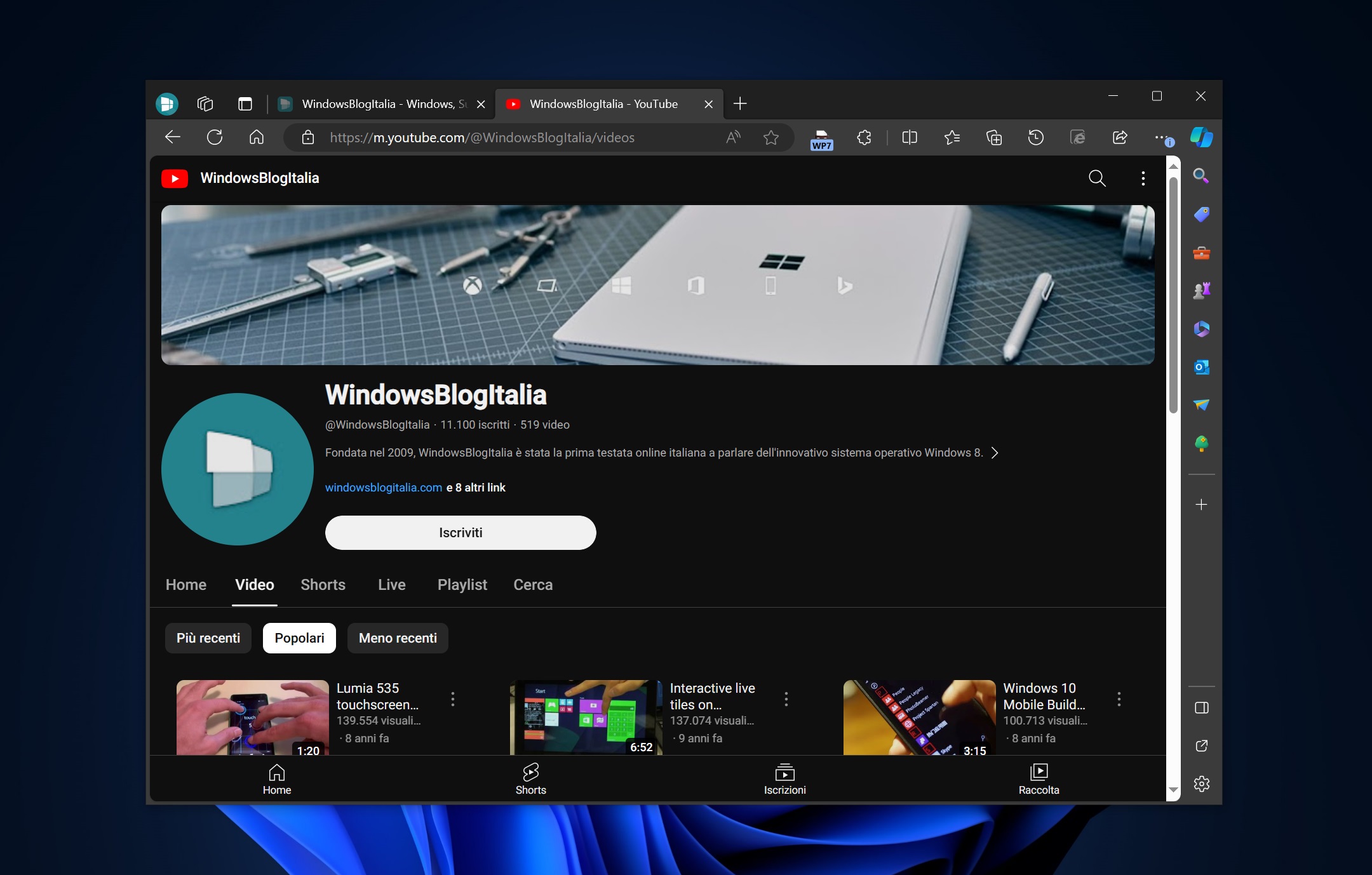Sort videos by Popolari
Image resolution: width=1372 pixels, height=875 pixels.
pyautogui.click(x=299, y=638)
